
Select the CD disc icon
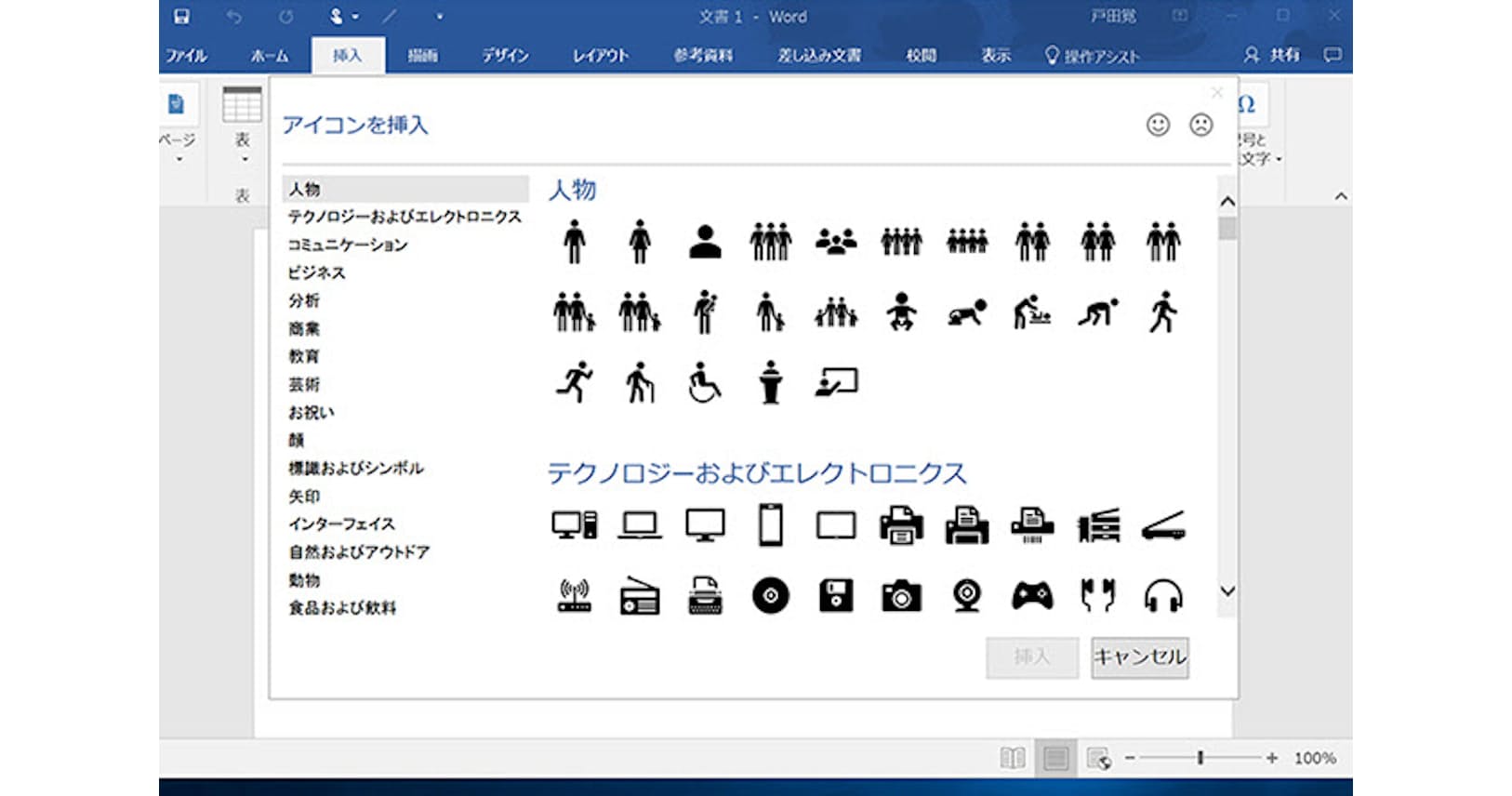point(771,595)
